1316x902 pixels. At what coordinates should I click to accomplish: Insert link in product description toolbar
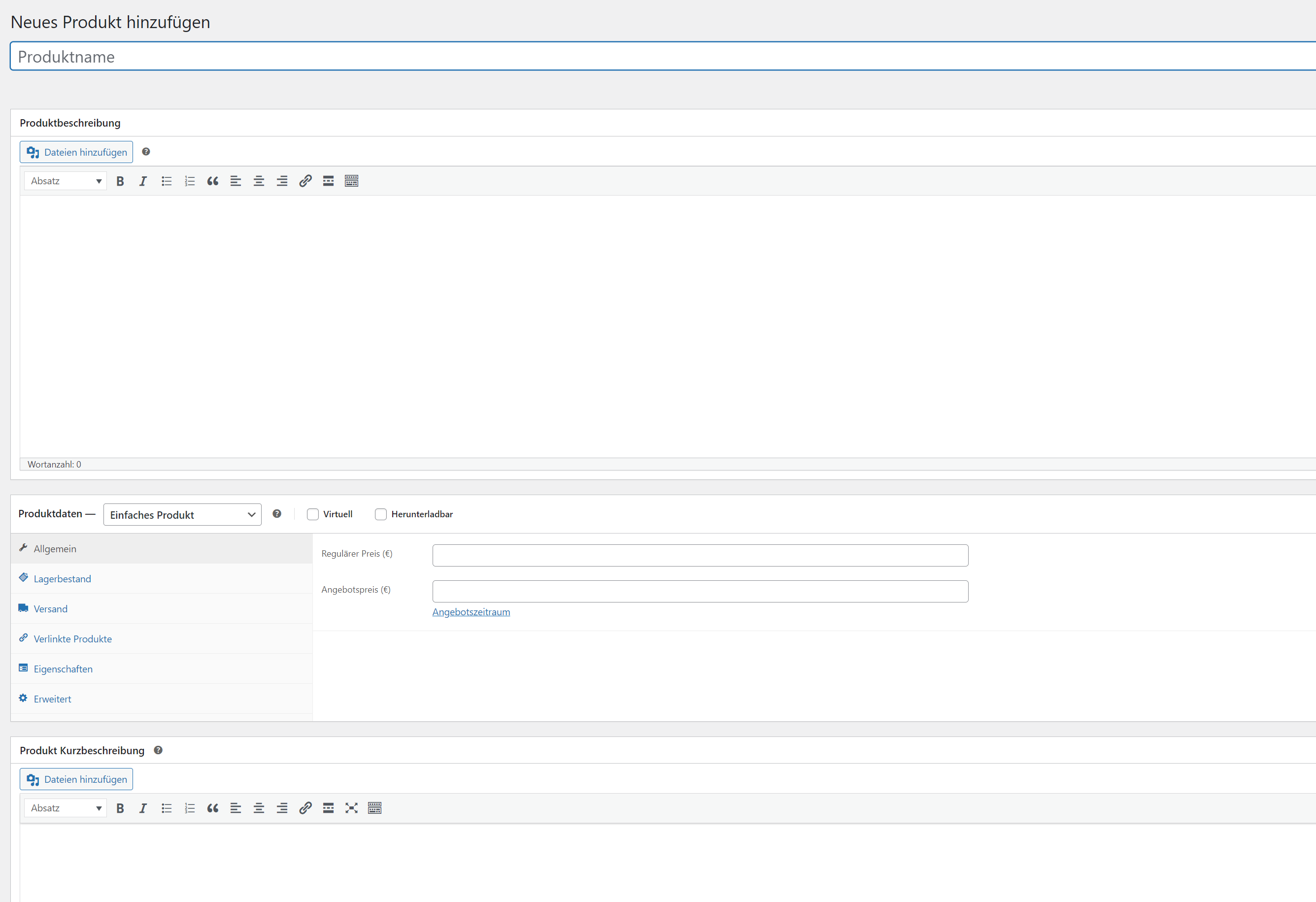tap(305, 181)
